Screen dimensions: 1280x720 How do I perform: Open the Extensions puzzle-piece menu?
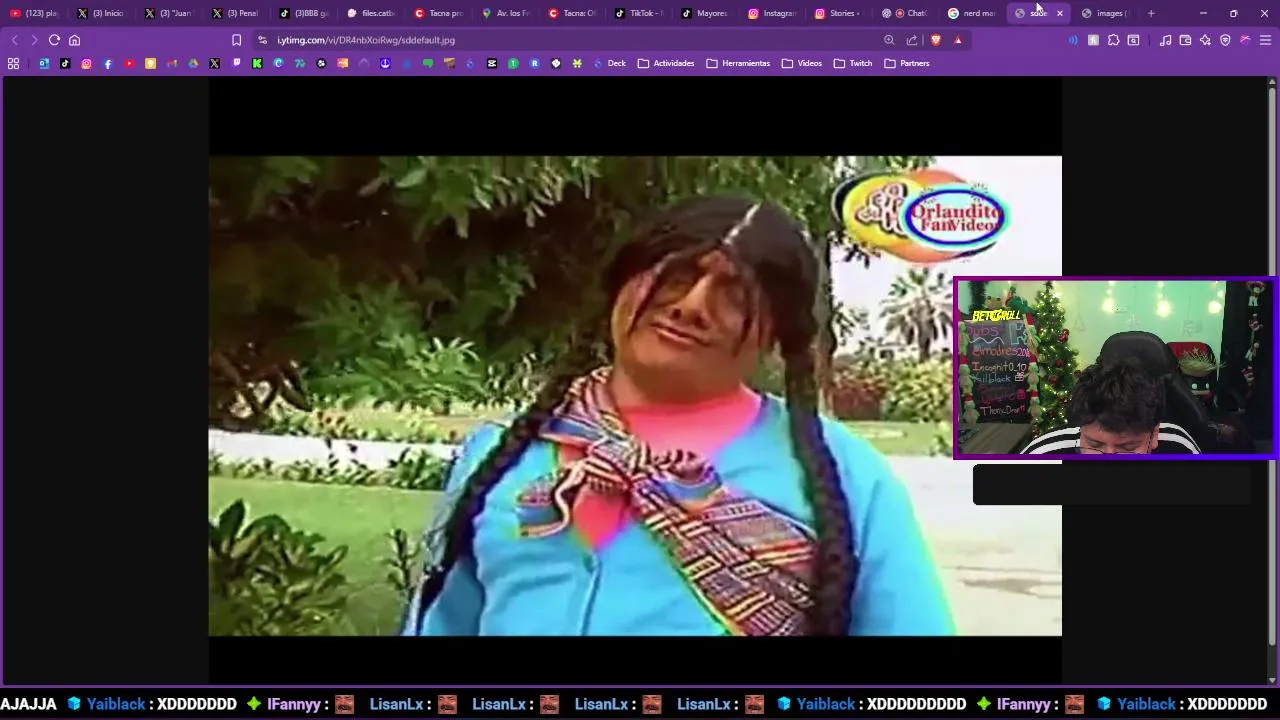coord(1113,40)
